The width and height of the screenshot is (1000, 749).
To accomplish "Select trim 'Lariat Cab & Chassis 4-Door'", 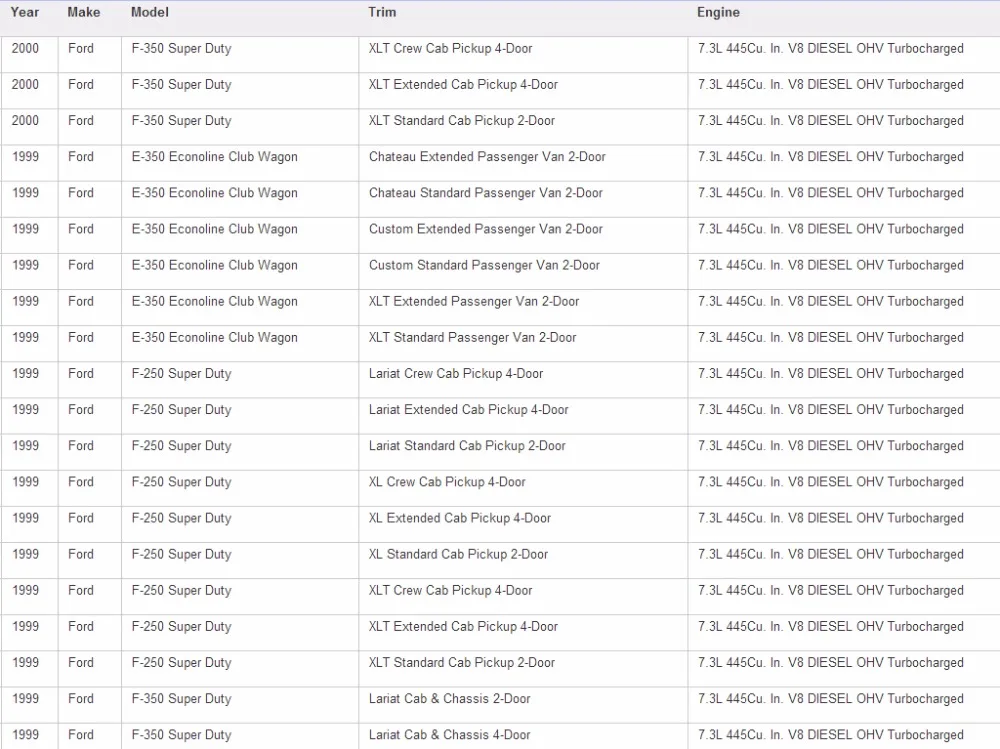I will pos(450,735).
